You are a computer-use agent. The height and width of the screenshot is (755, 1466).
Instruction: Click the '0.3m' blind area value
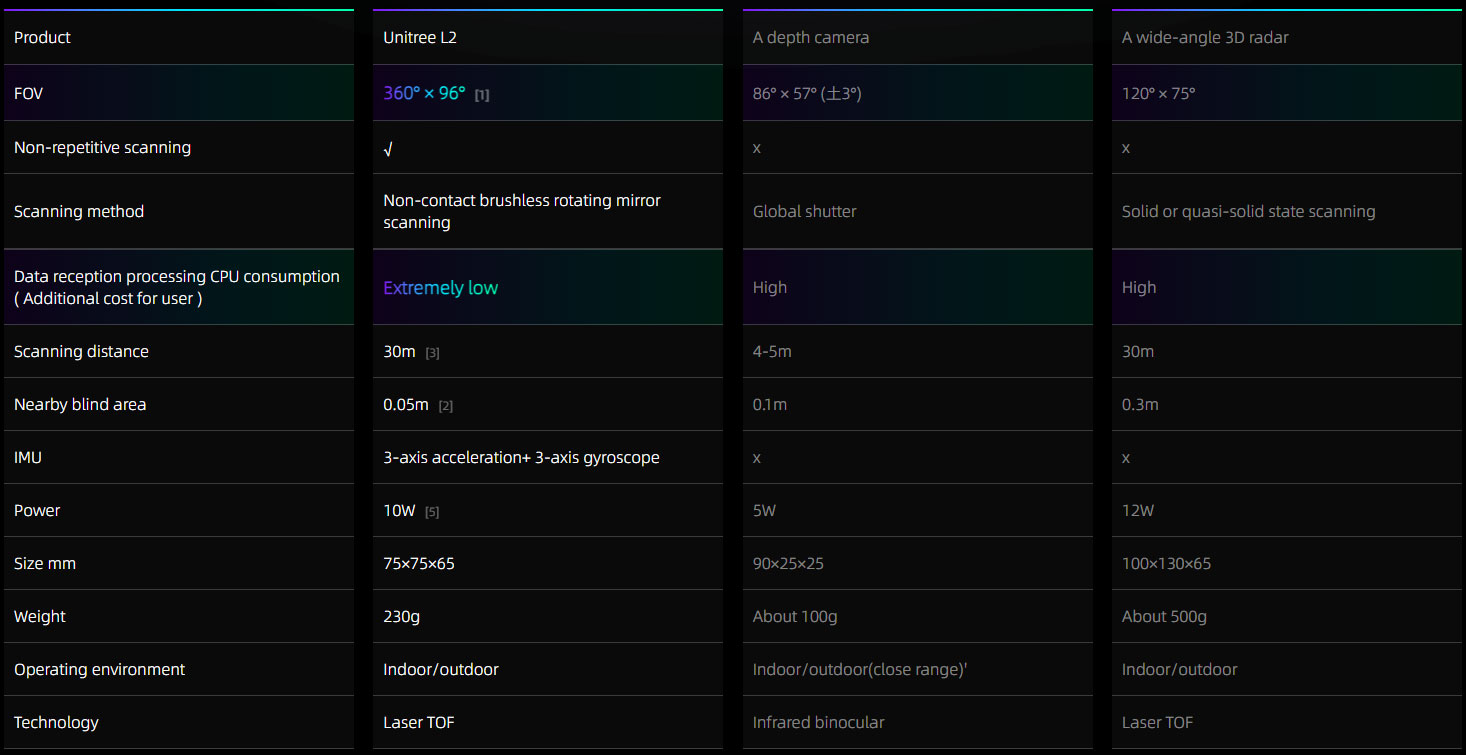click(x=1140, y=405)
